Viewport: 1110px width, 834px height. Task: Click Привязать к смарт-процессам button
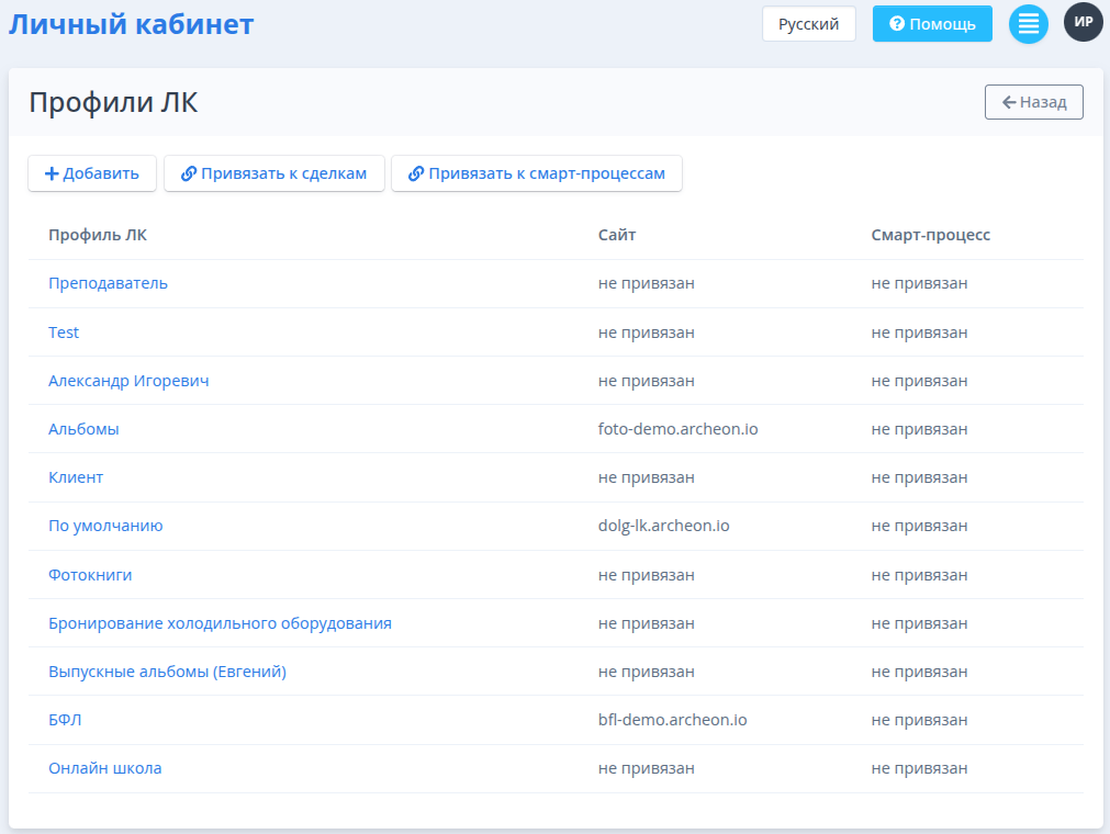[536, 173]
